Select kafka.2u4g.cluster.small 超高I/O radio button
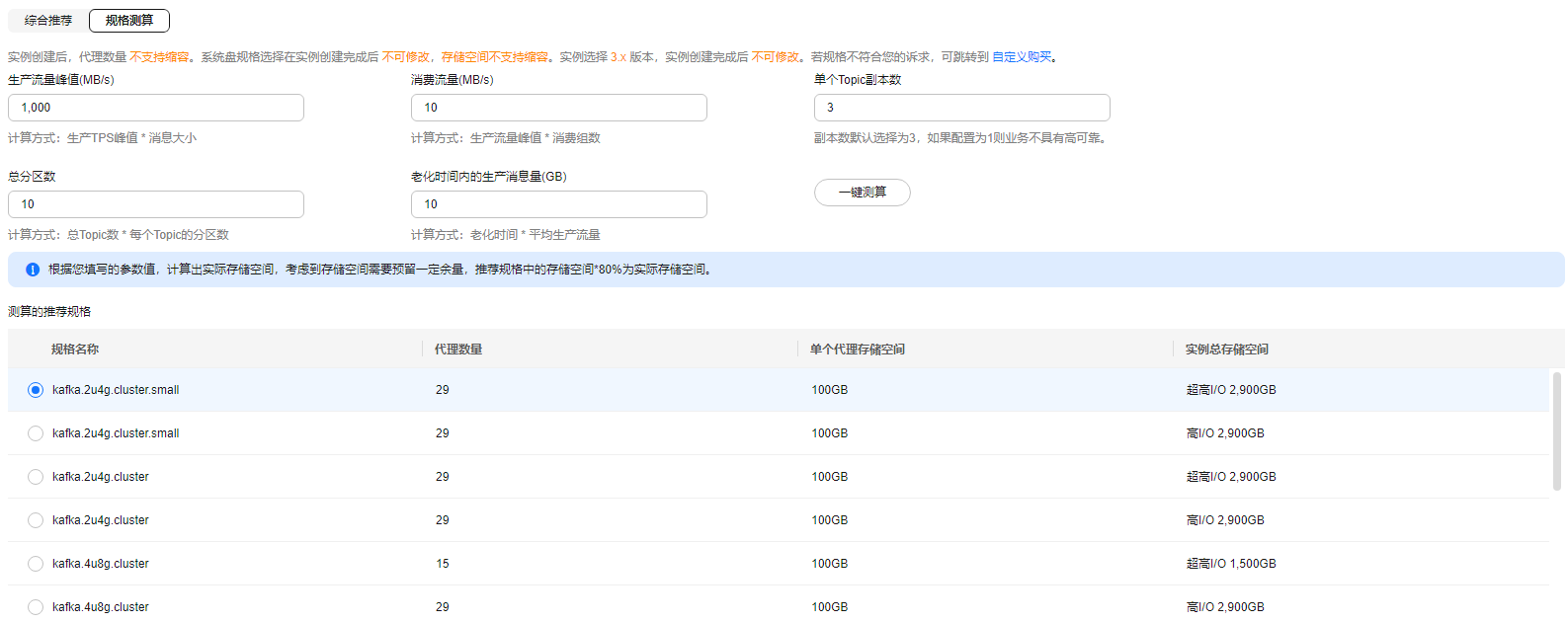1568x623 pixels. pos(36,390)
